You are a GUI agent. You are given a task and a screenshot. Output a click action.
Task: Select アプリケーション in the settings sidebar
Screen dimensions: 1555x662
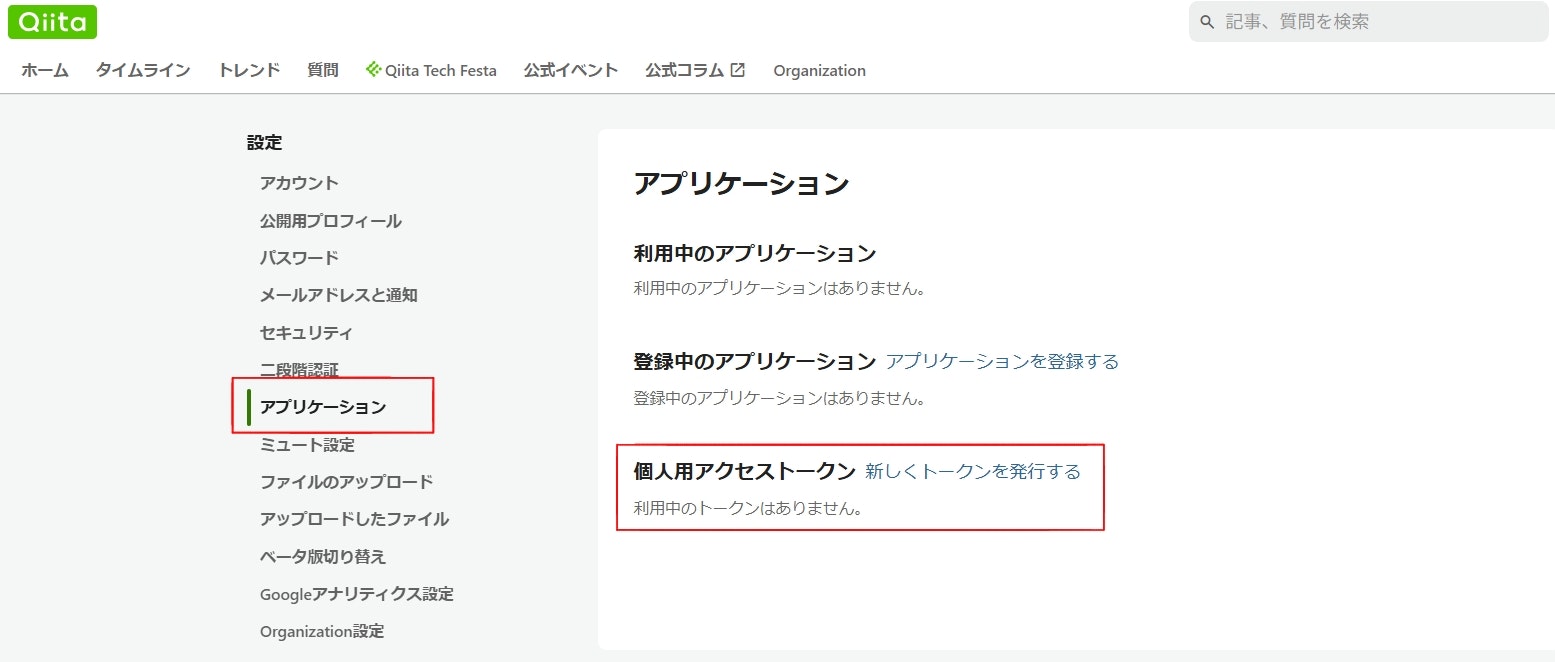coord(323,407)
